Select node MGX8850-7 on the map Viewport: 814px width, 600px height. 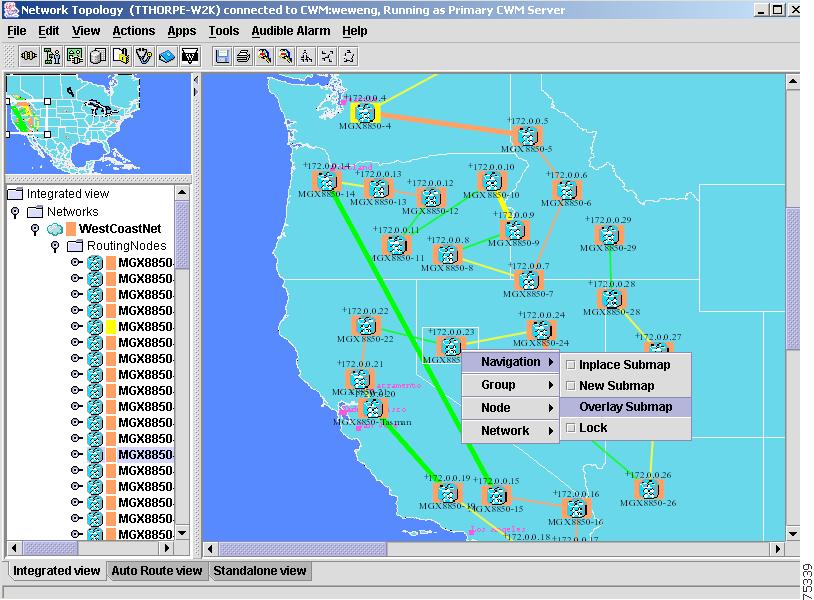coord(529,281)
